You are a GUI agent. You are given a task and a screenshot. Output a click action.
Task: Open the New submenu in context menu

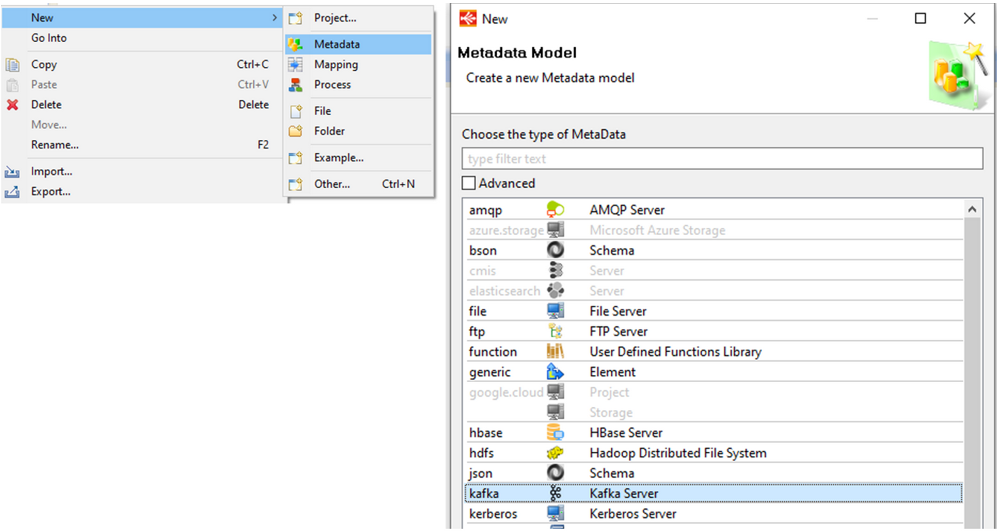(141, 18)
